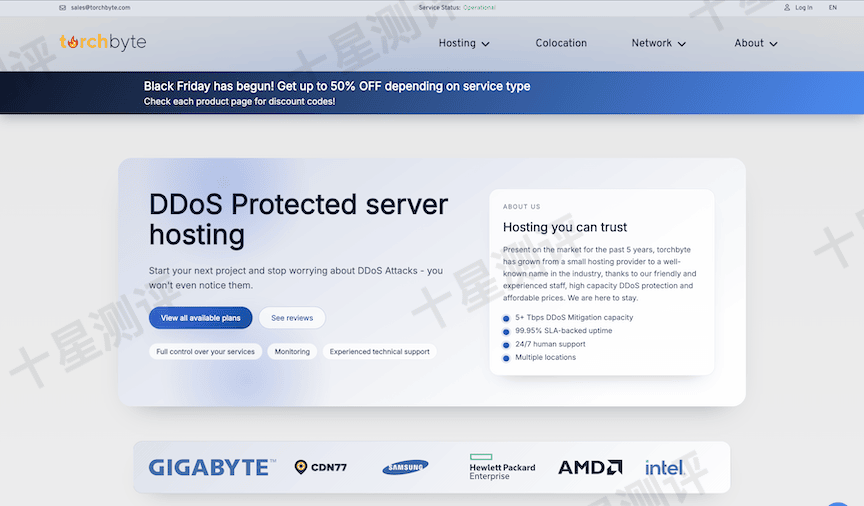Open the About dropdown menu
This screenshot has height=506, width=864.
point(755,43)
